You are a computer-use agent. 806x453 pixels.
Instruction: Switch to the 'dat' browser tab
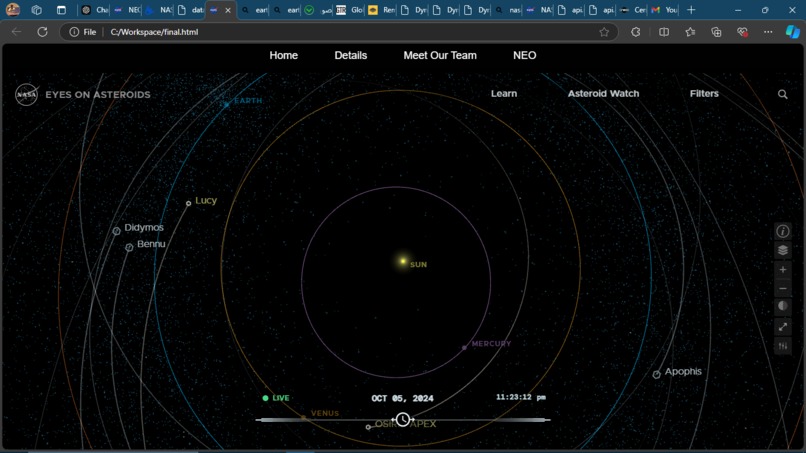point(190,10)
